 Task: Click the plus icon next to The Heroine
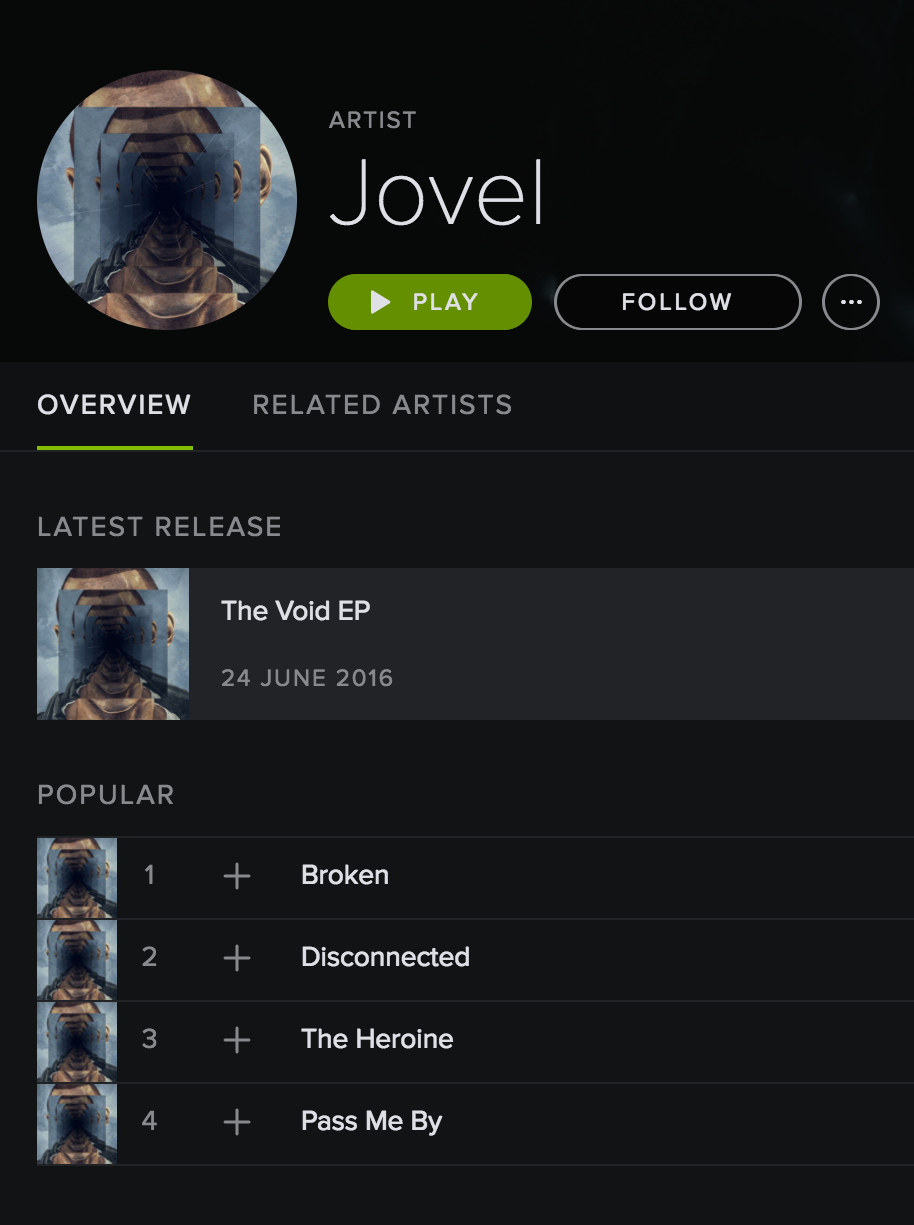point(236,1041)
